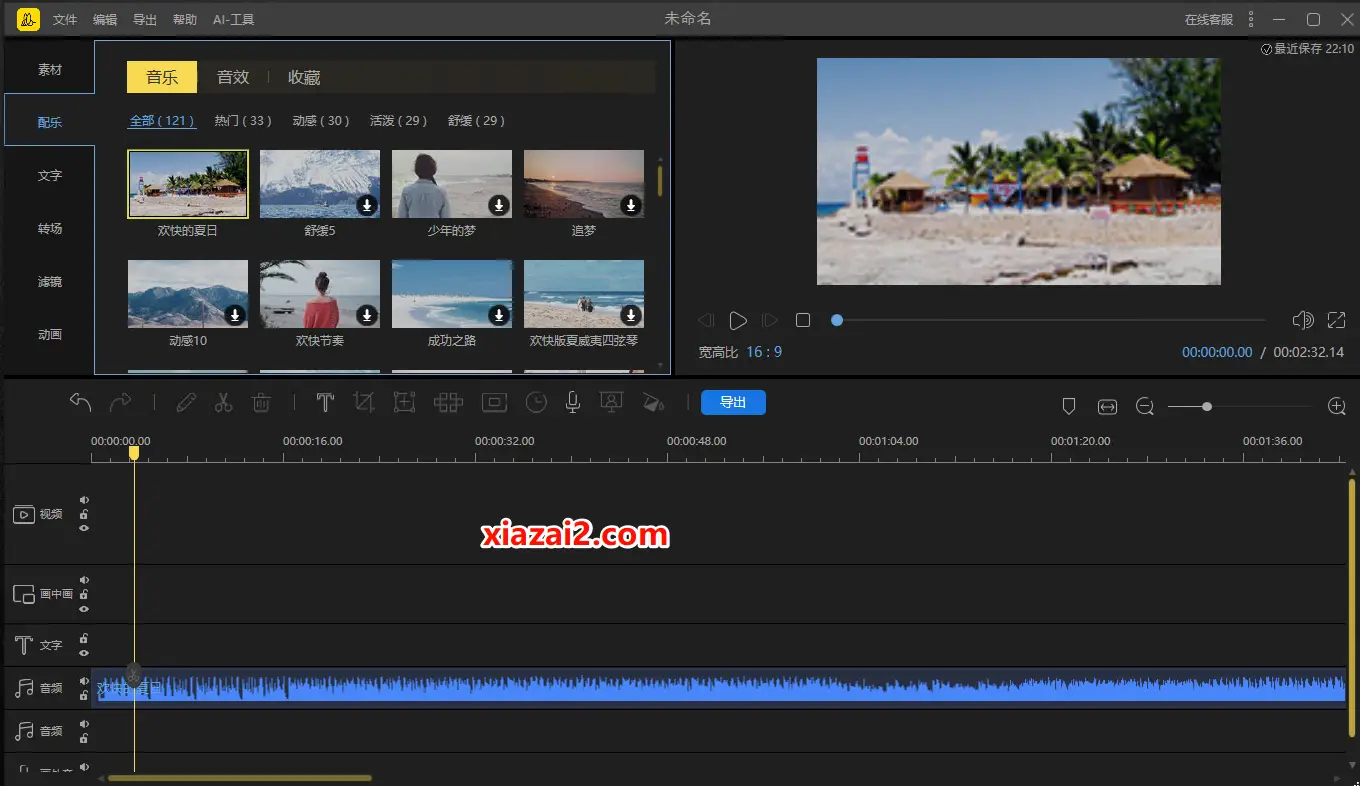Mute the 视频 track

pos(84,500)
